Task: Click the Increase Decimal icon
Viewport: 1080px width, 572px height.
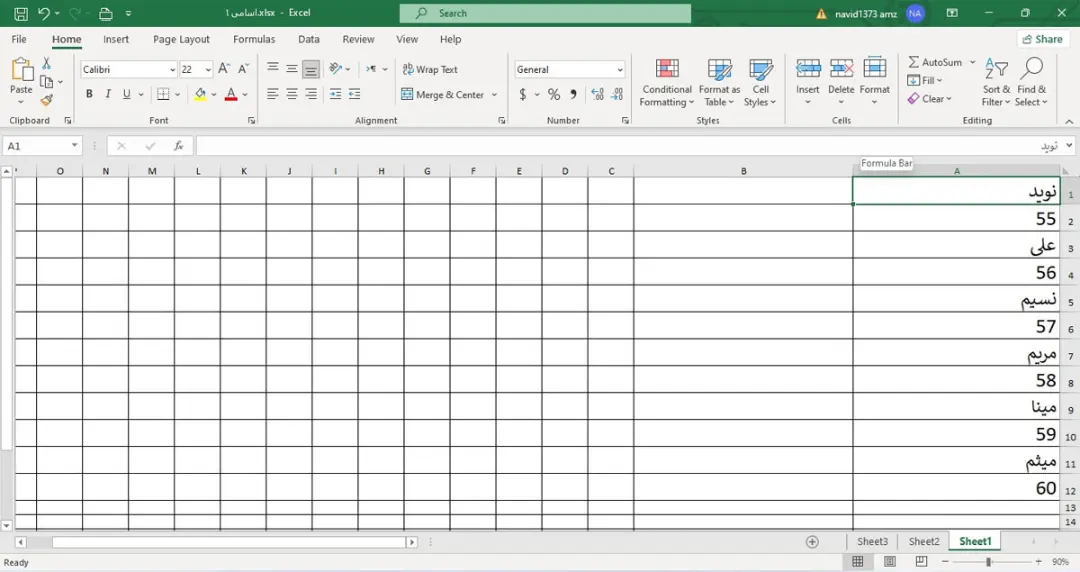Action: [597, 94]
